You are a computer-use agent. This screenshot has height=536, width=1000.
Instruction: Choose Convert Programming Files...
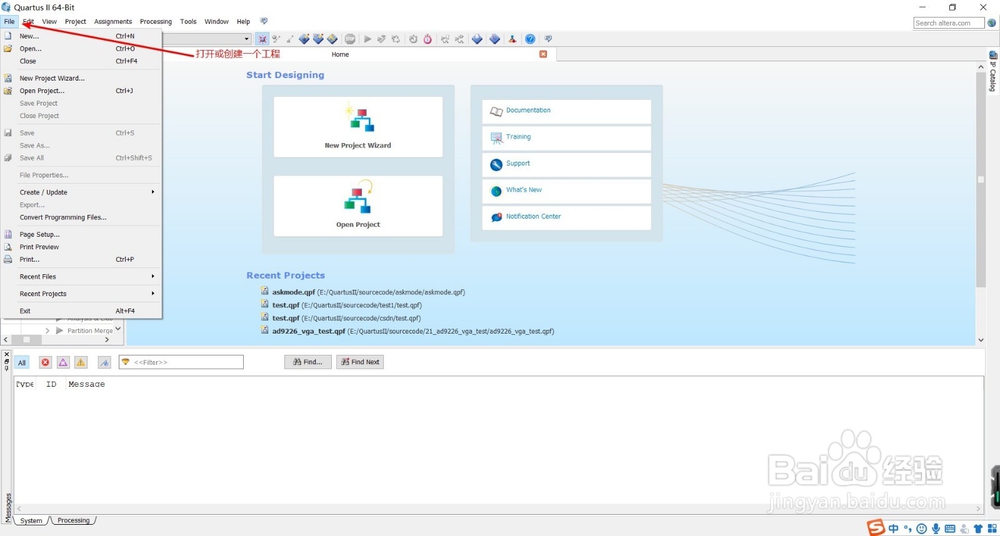(x=82, y=218)
